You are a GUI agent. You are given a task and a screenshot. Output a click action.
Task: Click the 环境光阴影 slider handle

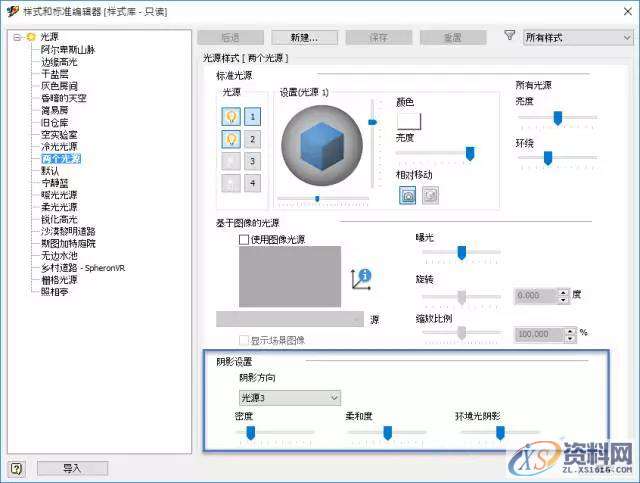pyautogui.click(x=500, y=433)
